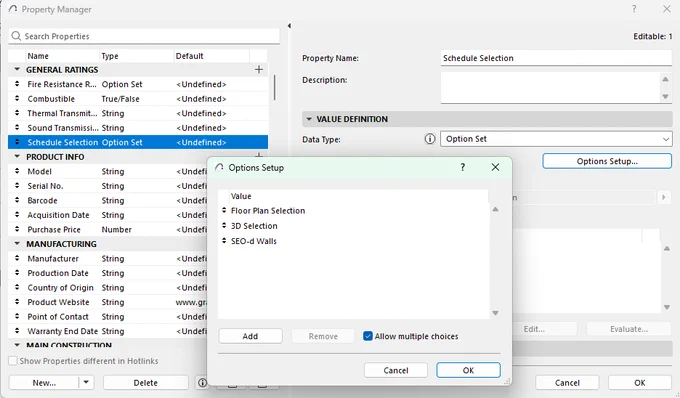Screen dimensions: 680x398
Task: Click the drag handle of Country of Origin row
Action: tap(17, 287)
